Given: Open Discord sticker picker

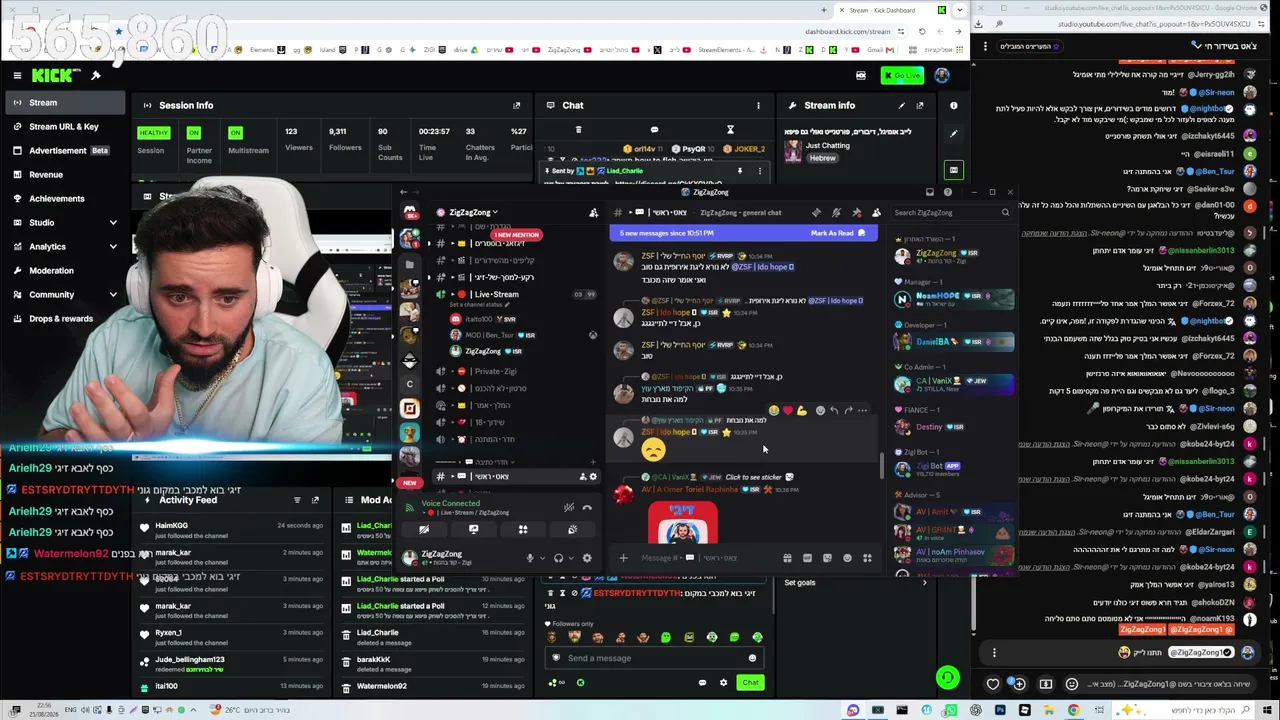Looking at the screenshot, I should pos(827,558).
